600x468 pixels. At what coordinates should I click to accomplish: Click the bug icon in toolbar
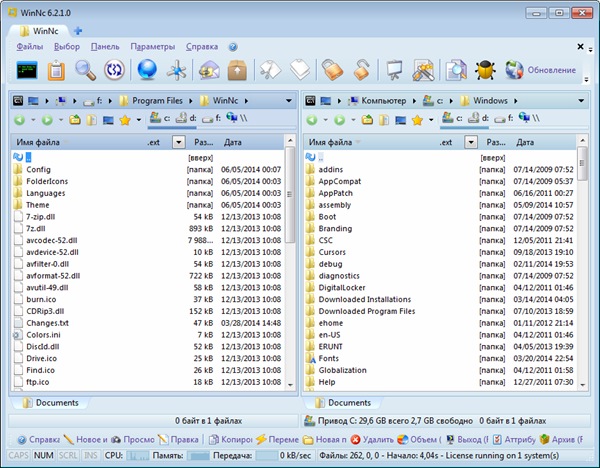tap(486, 70)
